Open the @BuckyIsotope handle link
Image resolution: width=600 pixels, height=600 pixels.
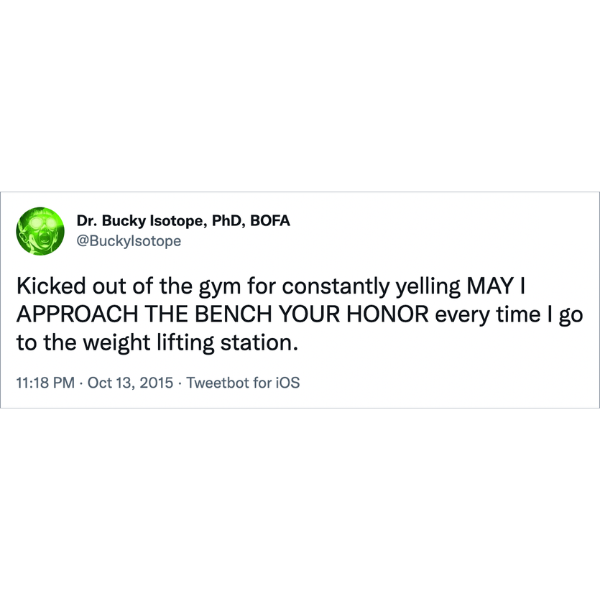coord(129,241)
